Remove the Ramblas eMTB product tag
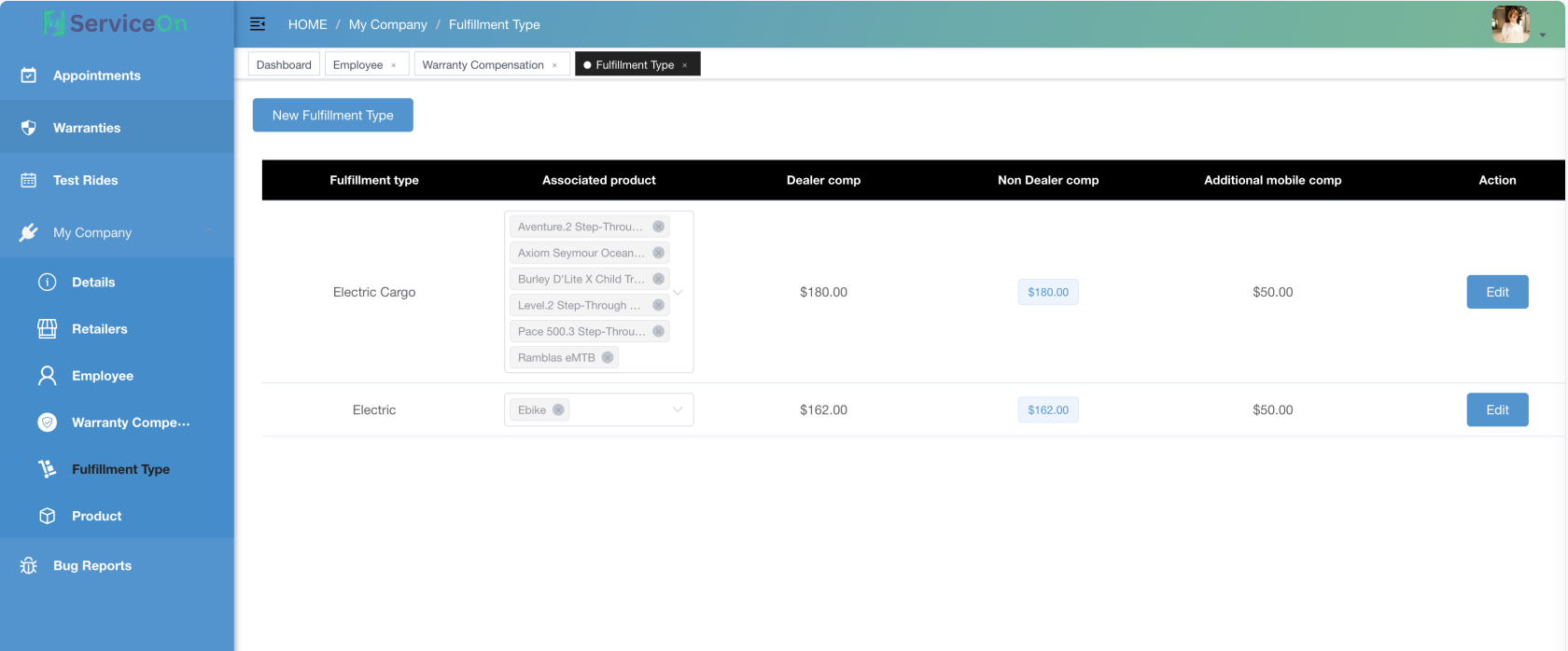1568x651 pixels. [x=608, y=357]
